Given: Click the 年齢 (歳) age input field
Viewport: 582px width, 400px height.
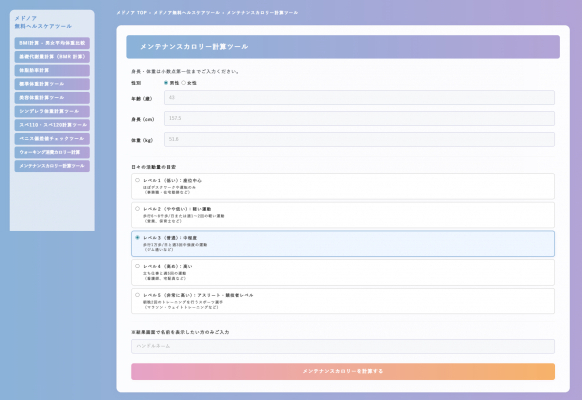Looking at the screenshot, I should [x=359, y=98].
